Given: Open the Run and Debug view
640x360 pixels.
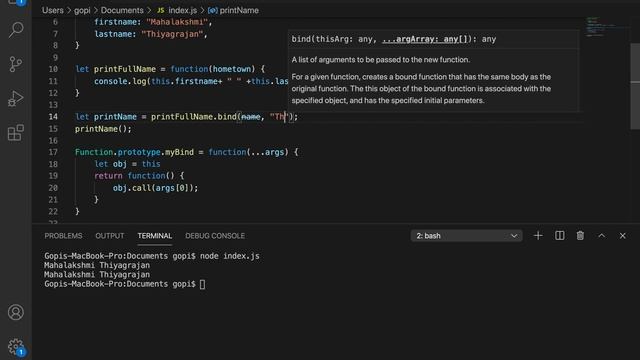Looking at the screenshot, I should coord(16,98).
